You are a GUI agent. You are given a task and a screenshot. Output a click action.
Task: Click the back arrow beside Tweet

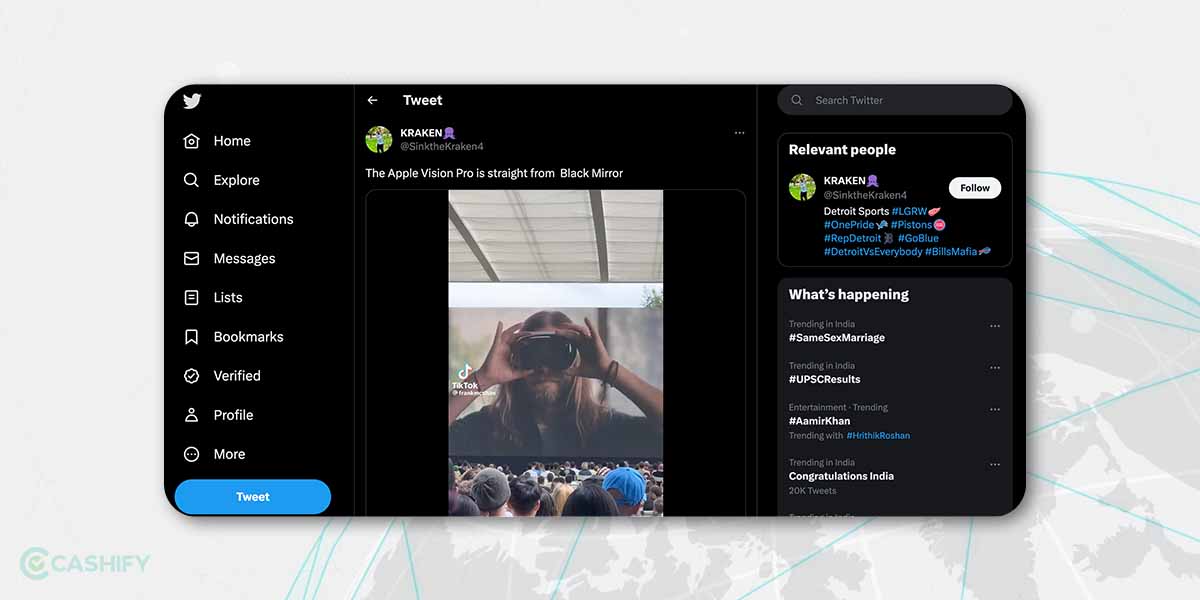tap(373, 100)
